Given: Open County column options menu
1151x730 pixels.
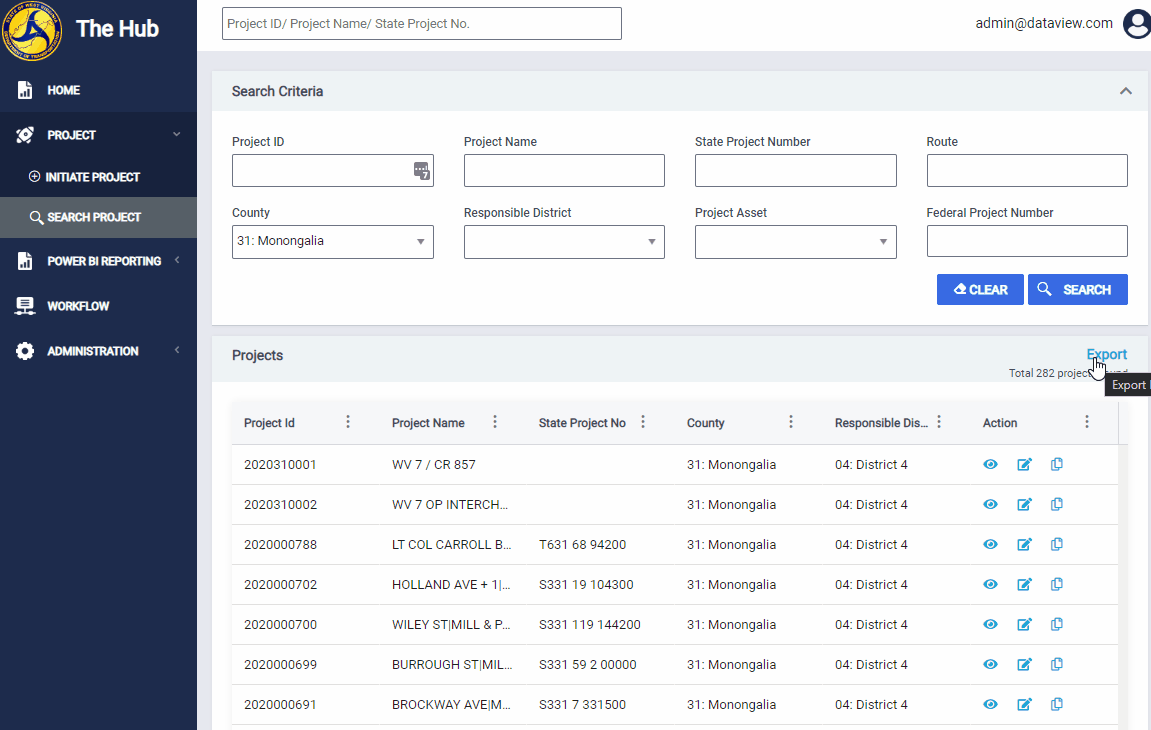Looking at the screenshot, I should (x=791, y=422).
